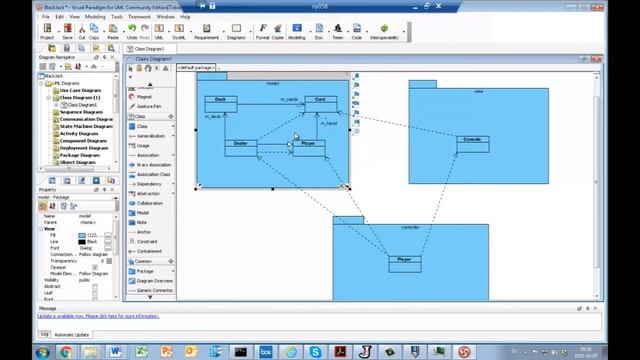The height and width of the screenshot is (360, 640).
Task: Toggle the Opaque checkbox
Action: pos(95,267)
